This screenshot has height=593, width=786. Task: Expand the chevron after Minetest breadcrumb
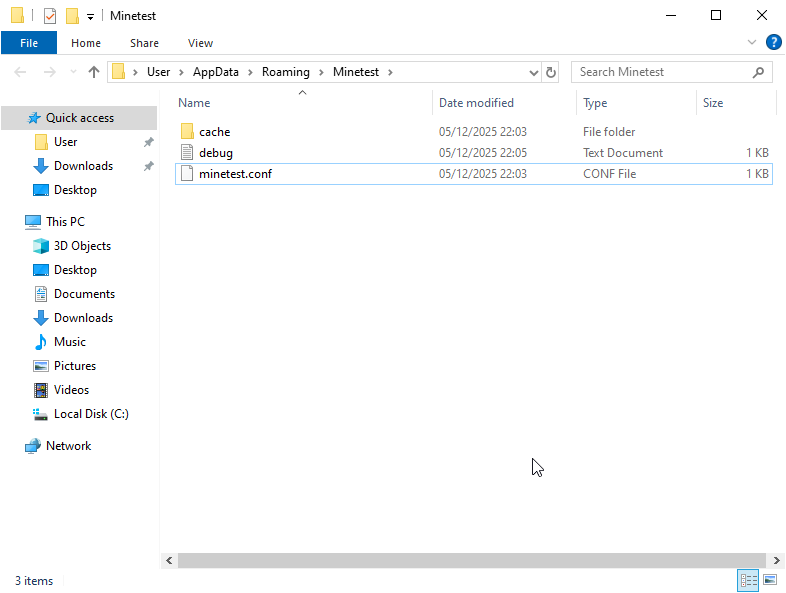coord(390,73)
